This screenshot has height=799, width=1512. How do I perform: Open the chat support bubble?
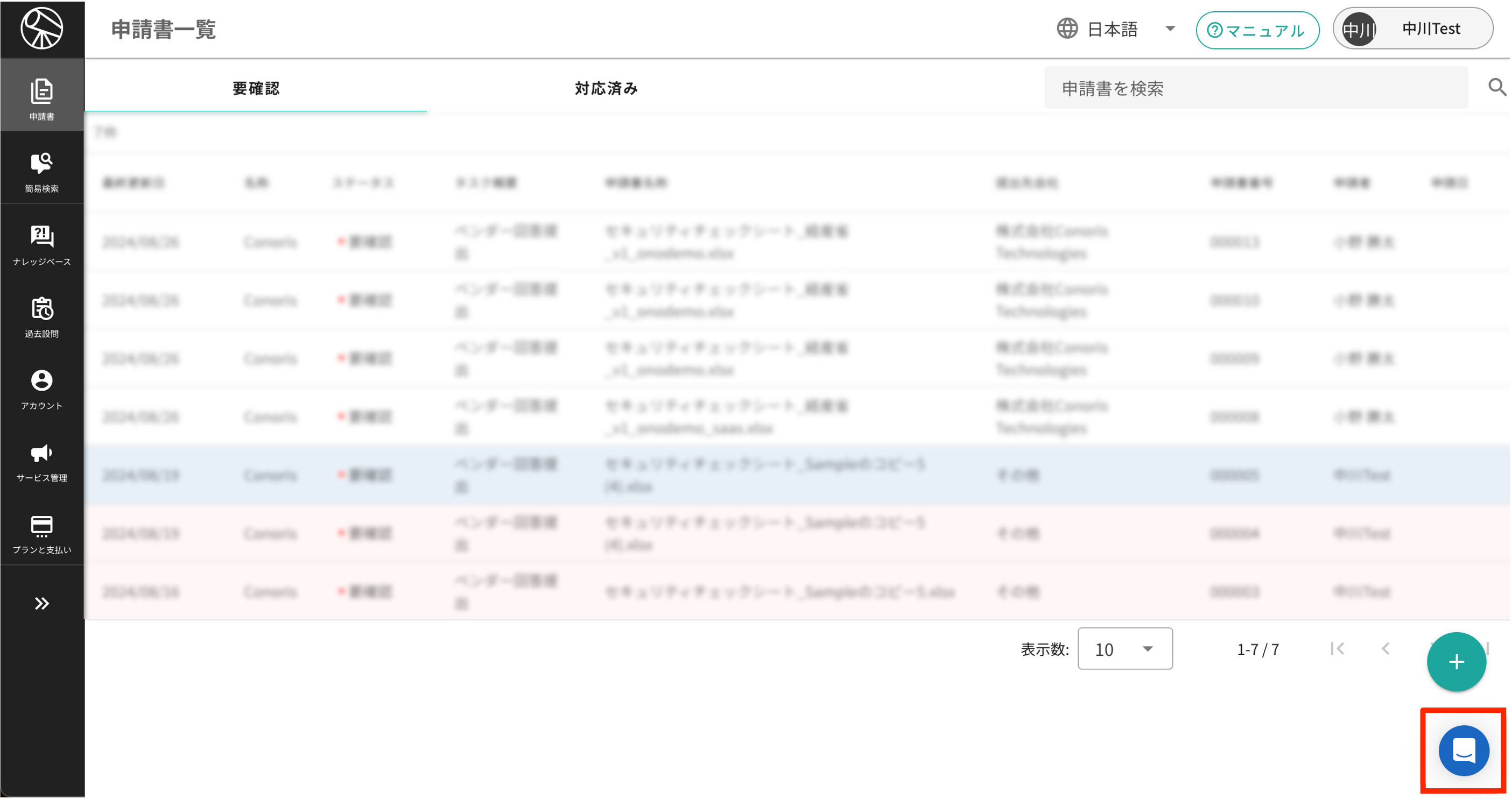click(x=1463, y=751)
